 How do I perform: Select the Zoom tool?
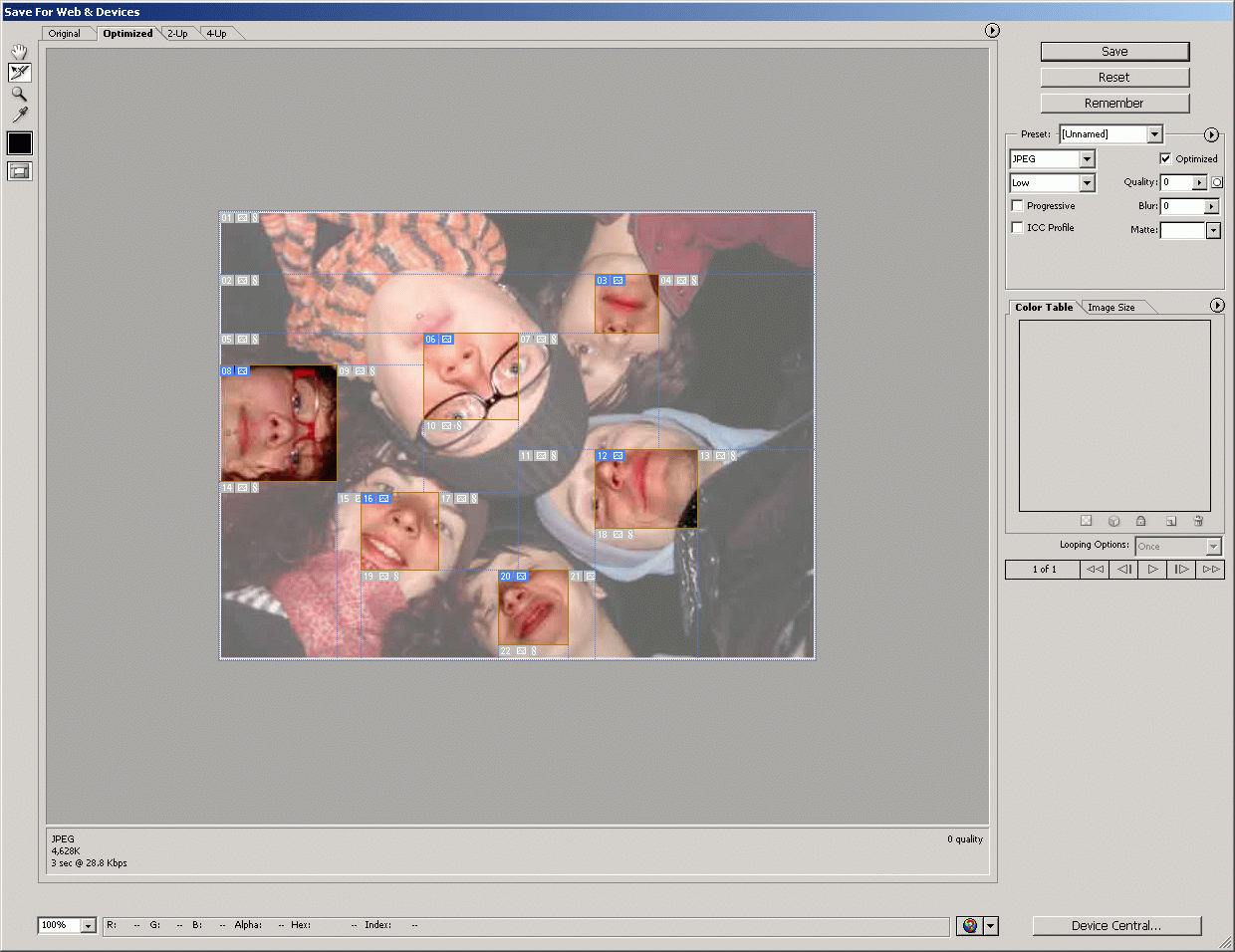[x=19, y=94]
